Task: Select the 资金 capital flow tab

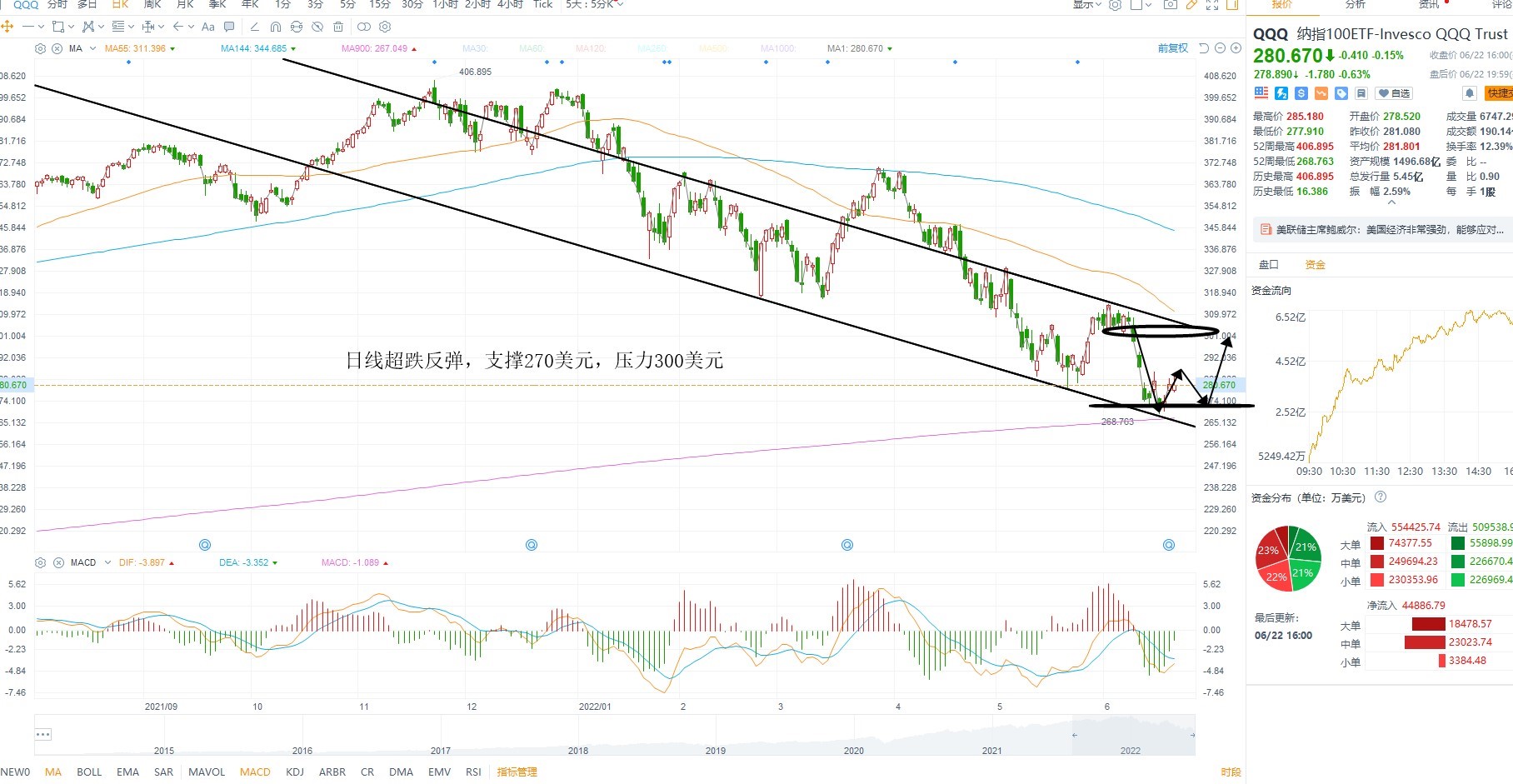Action: [1316, 265]
